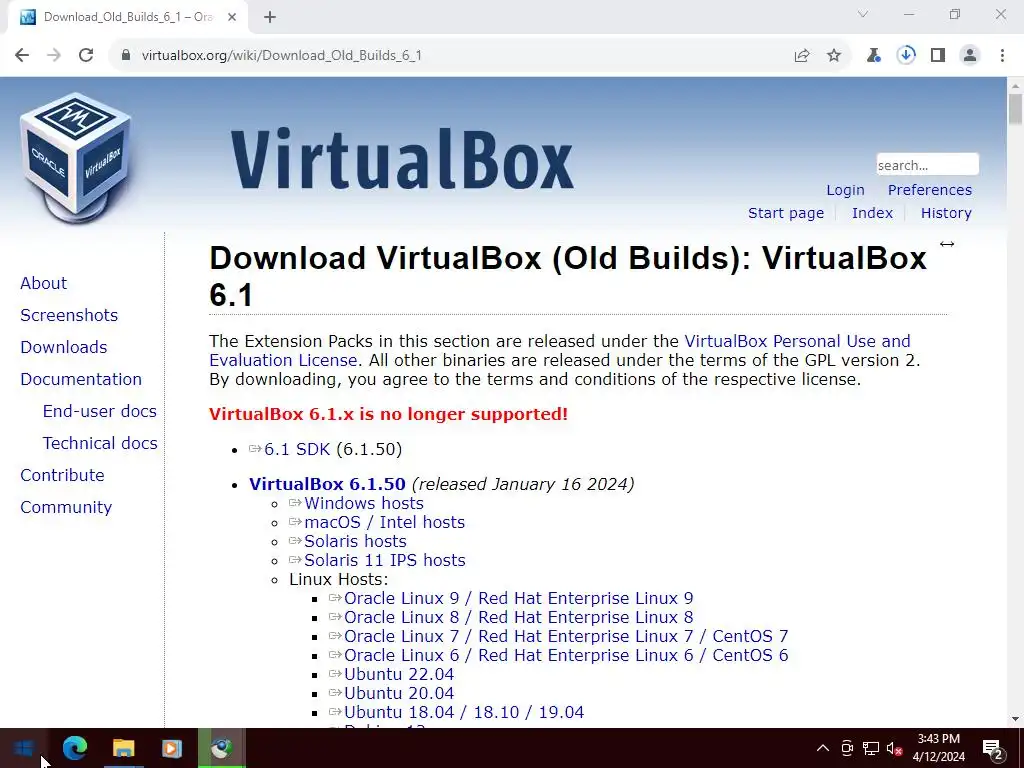Download Windows hosts installer link
Image resolution: width=1024 pixels, height=768 pixels.
click(x=364, y=504)
